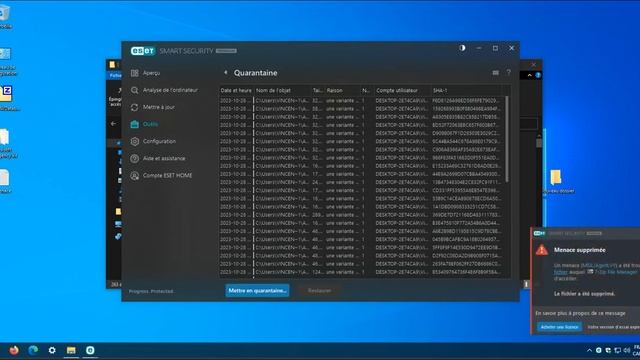Image resolution: width=640 pixels, height=360 pixels.
Task: Open Firefox from the taskbar
Action: click(x=14, y=350)
